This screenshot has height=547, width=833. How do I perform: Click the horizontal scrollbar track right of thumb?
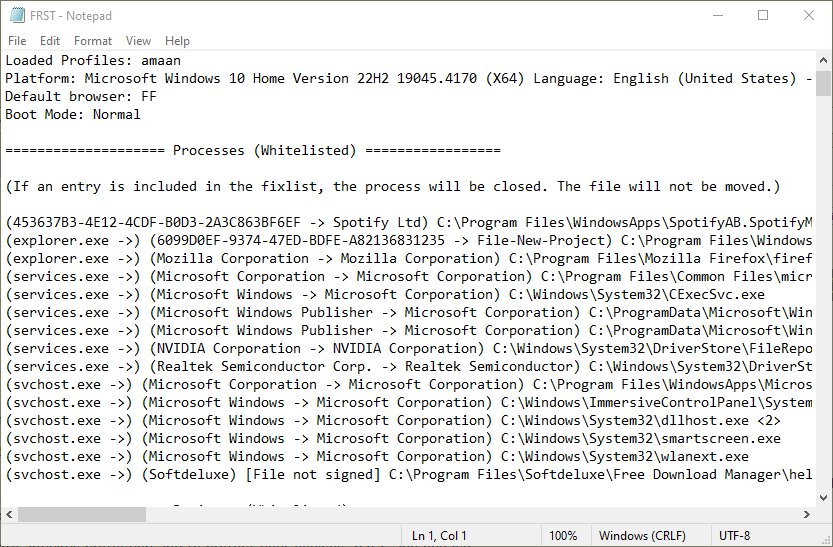(x=472, y=515)
